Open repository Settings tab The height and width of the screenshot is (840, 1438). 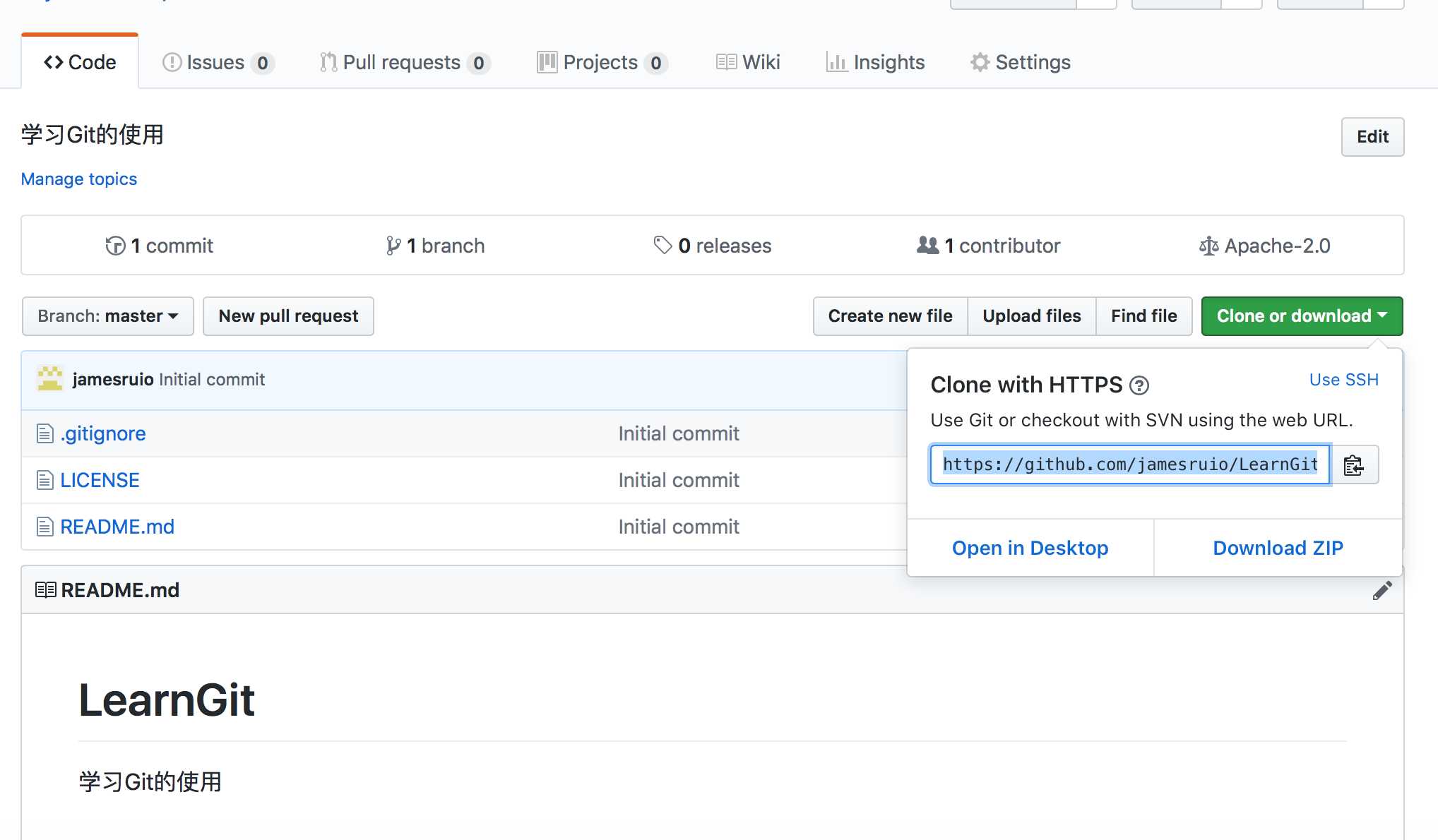coord(1021,62)
